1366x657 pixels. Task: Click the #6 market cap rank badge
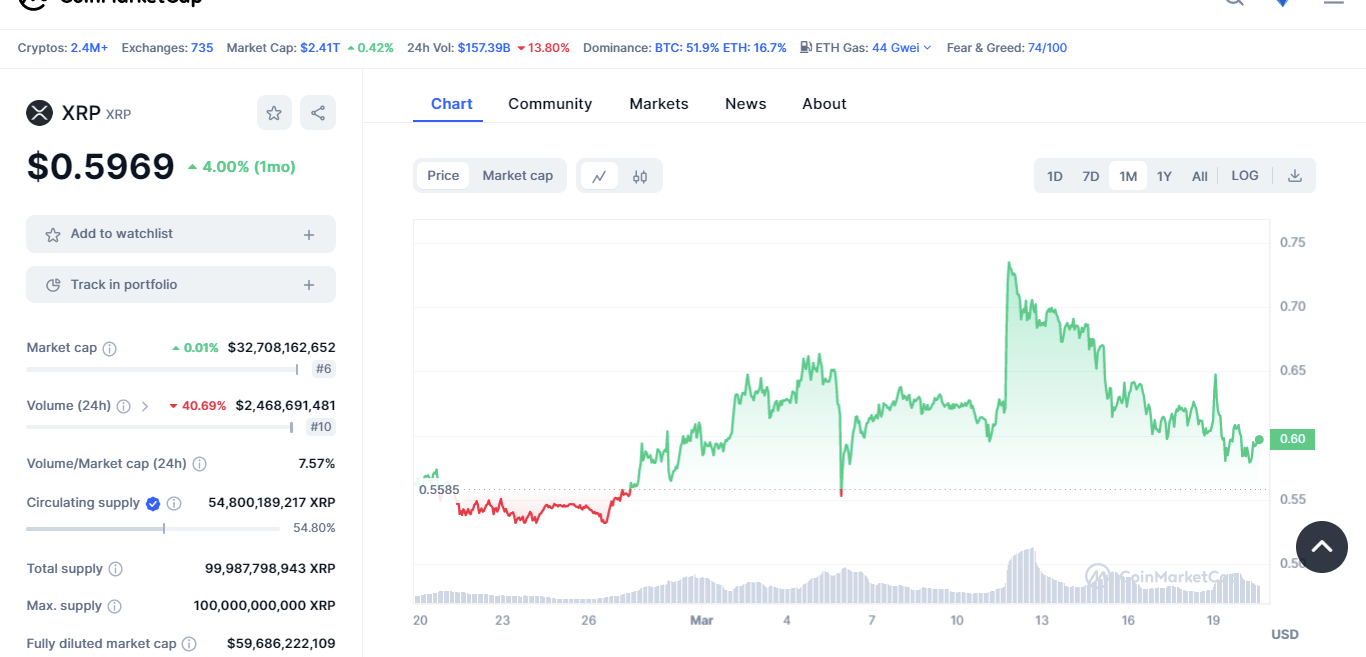(x=323, y=369)
